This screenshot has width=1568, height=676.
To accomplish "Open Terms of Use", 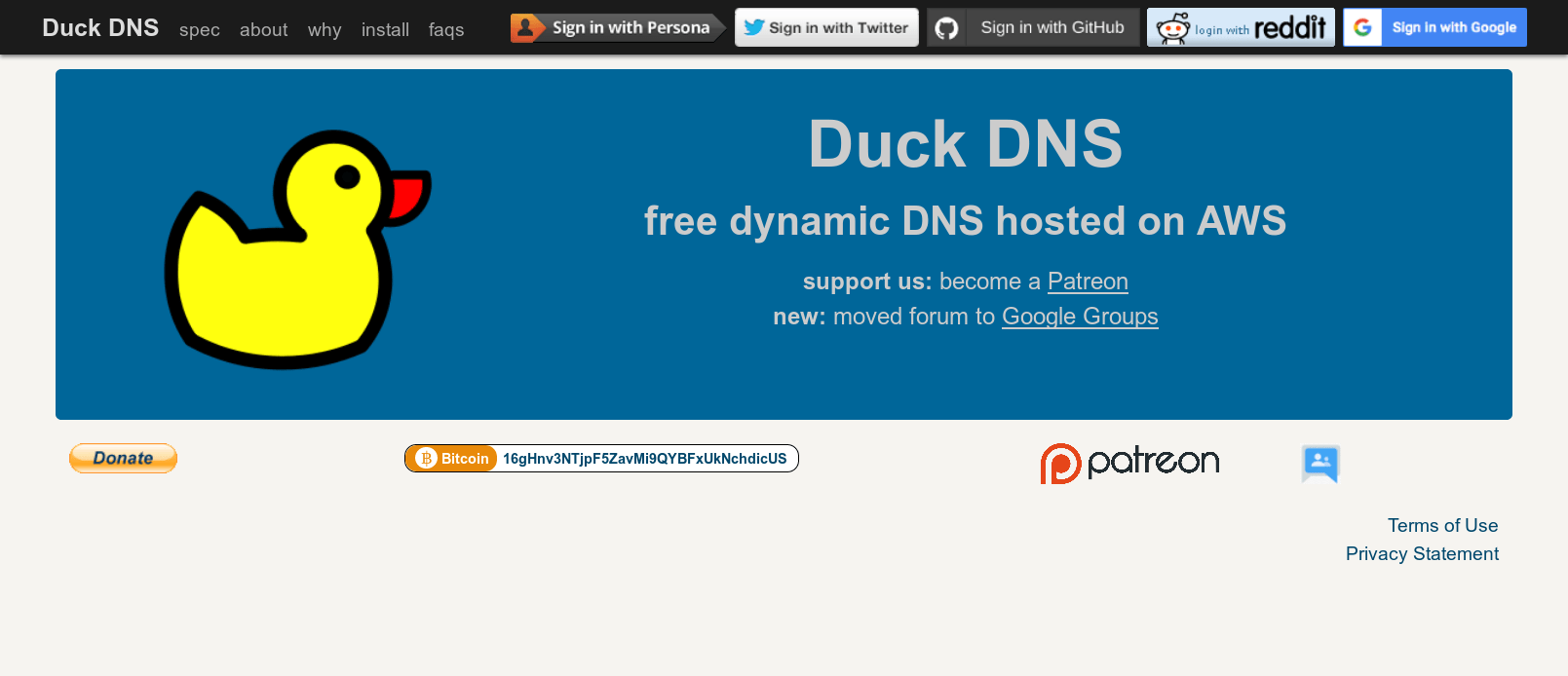I will pos(1442,525).
